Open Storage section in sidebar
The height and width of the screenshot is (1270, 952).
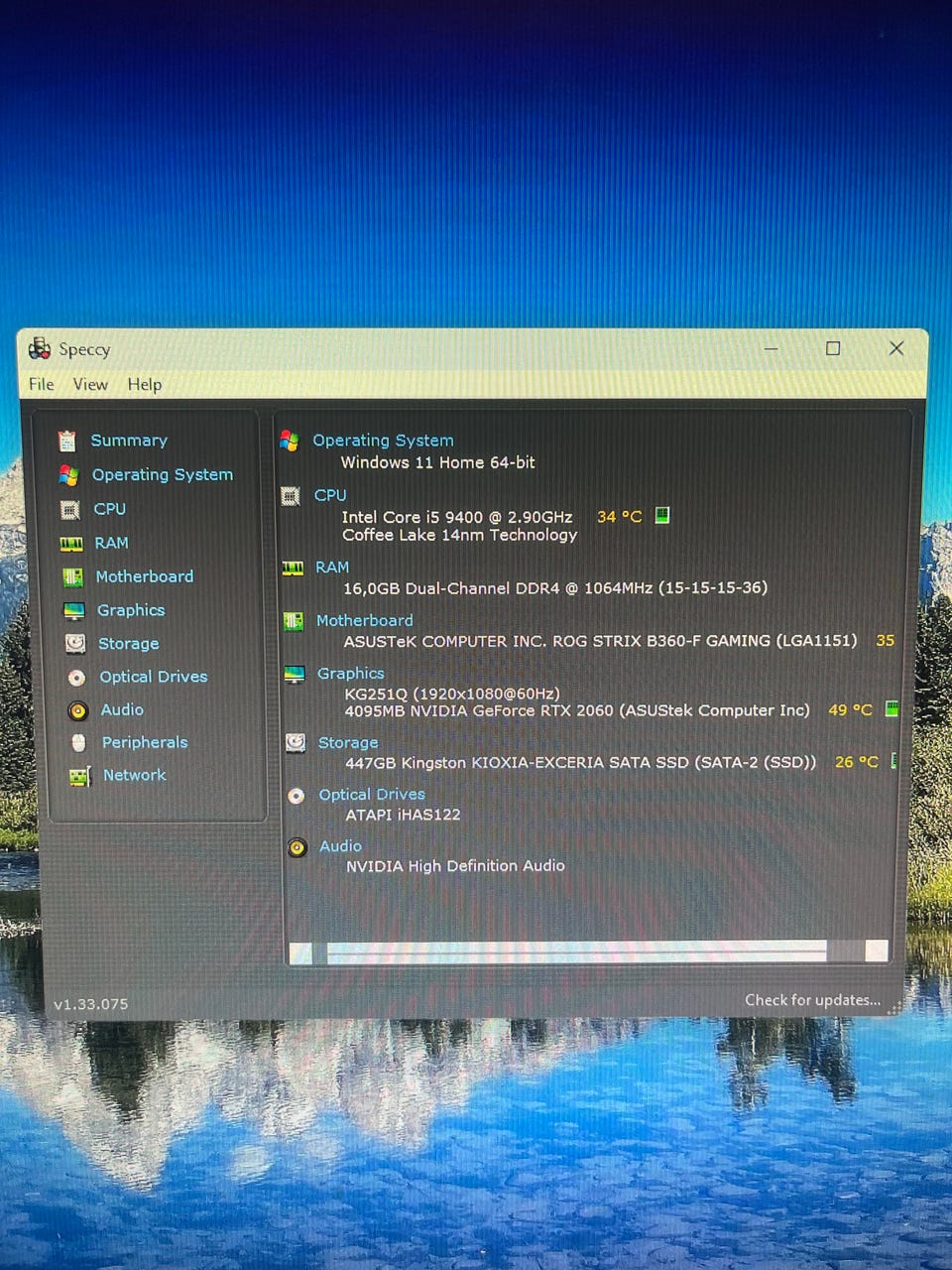(129, 644)
